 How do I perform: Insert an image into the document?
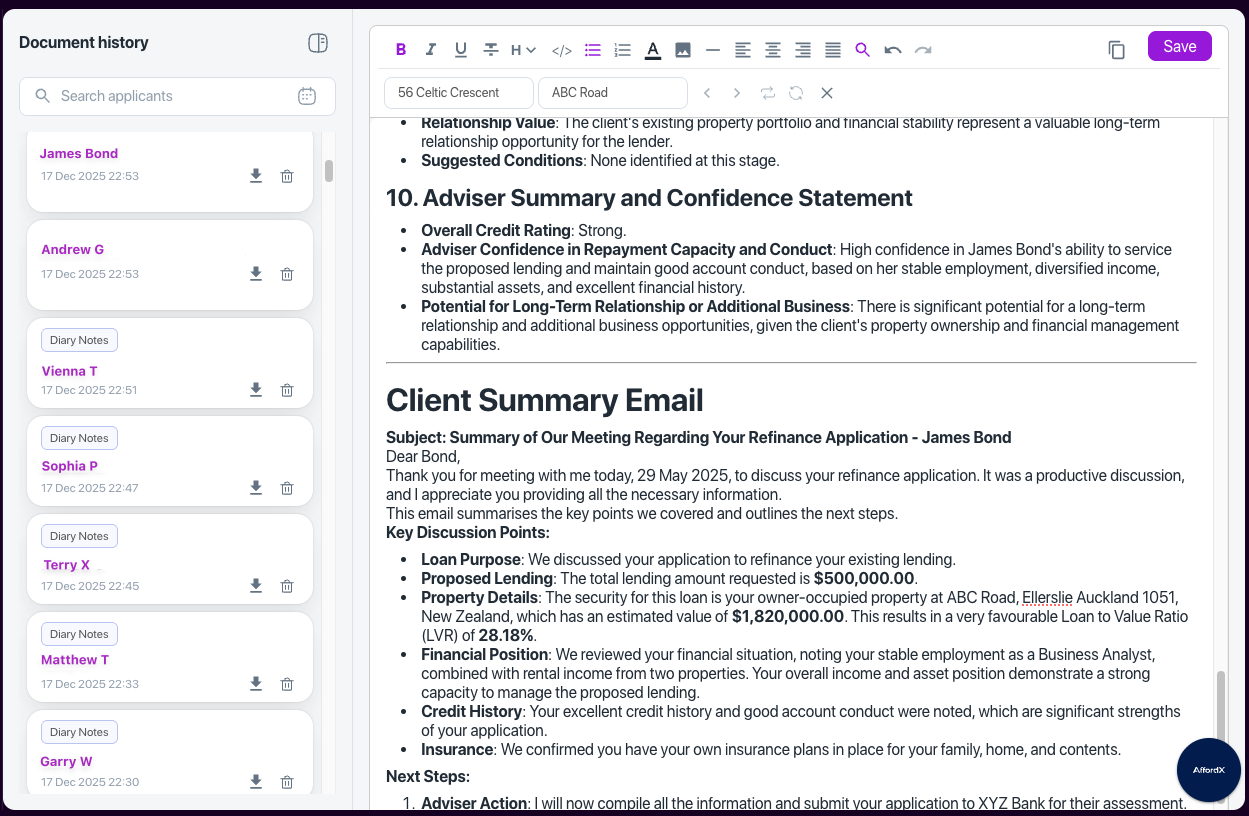683,50
